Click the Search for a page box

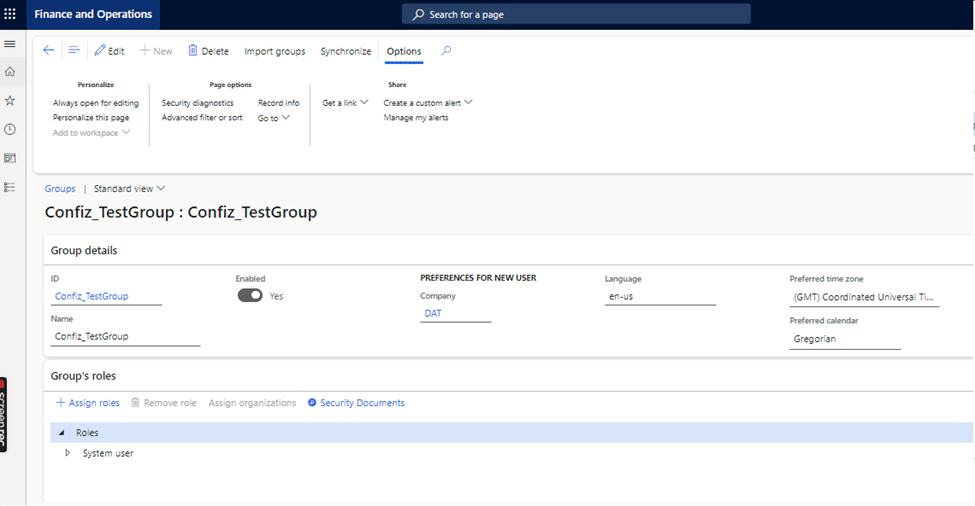pos(576,14)
